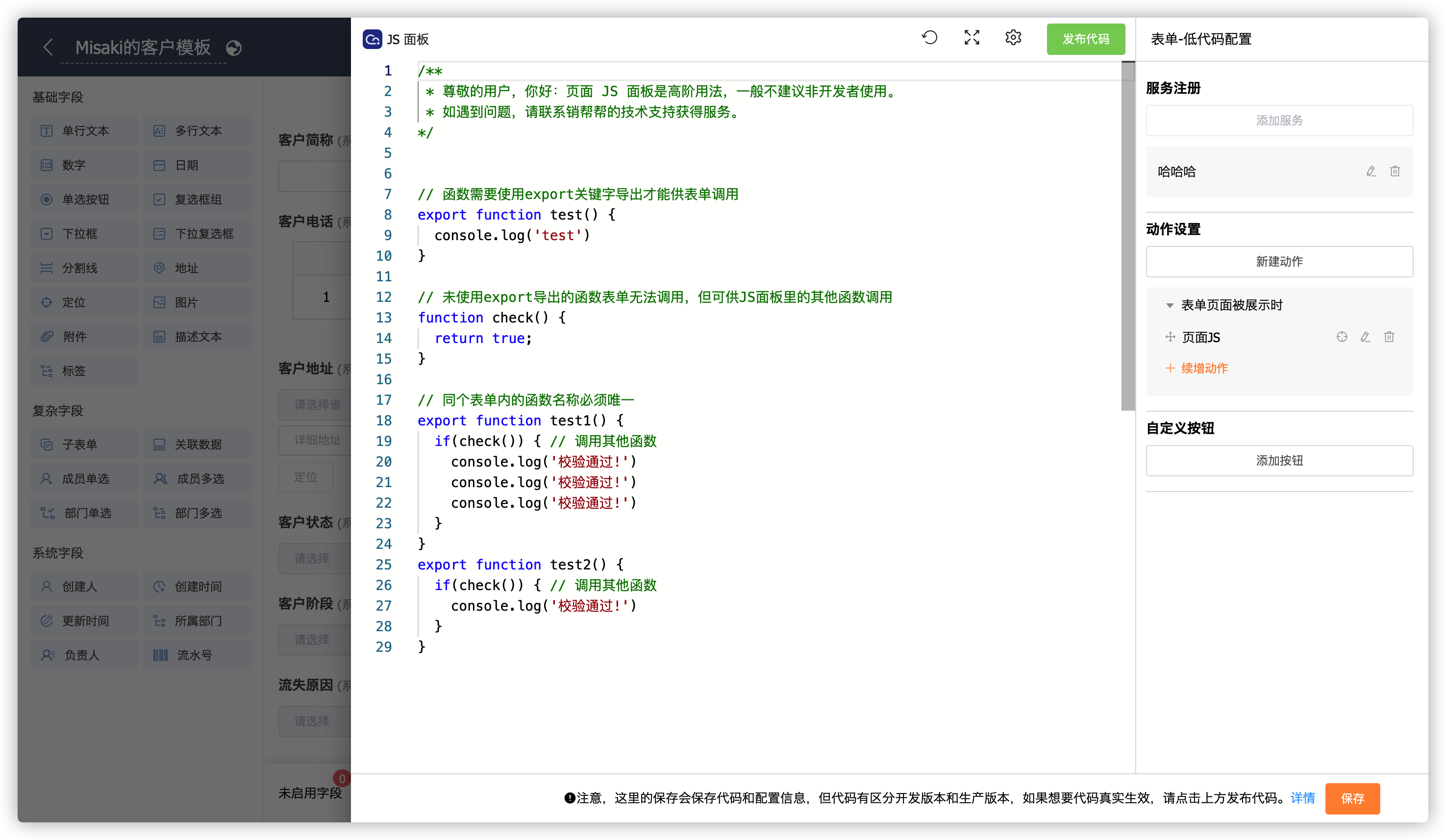Collapse the 表单页面被展示时 action group

point(1170,305)
